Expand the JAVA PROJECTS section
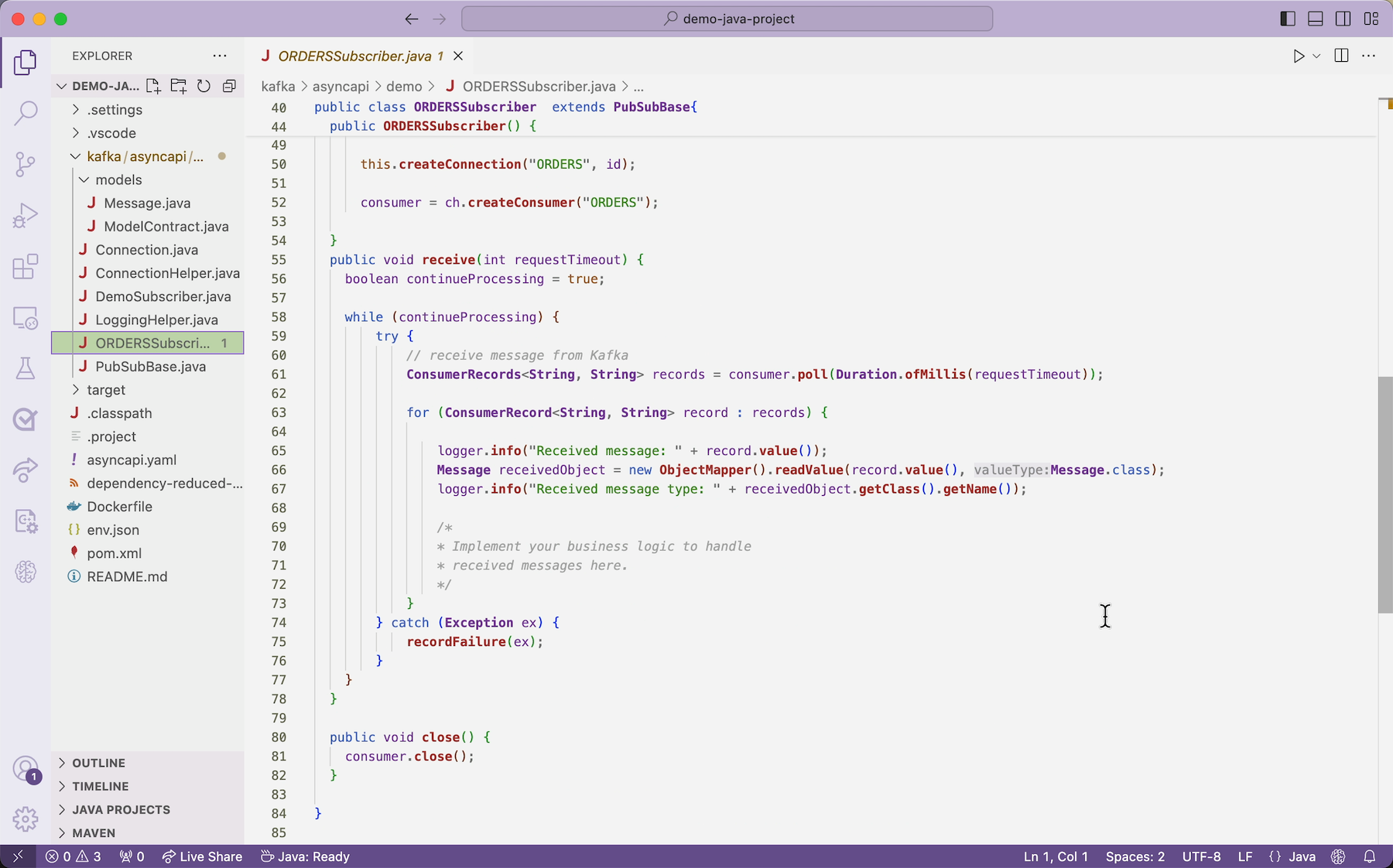The image size is (1393, 868). [x=121, y=809]
